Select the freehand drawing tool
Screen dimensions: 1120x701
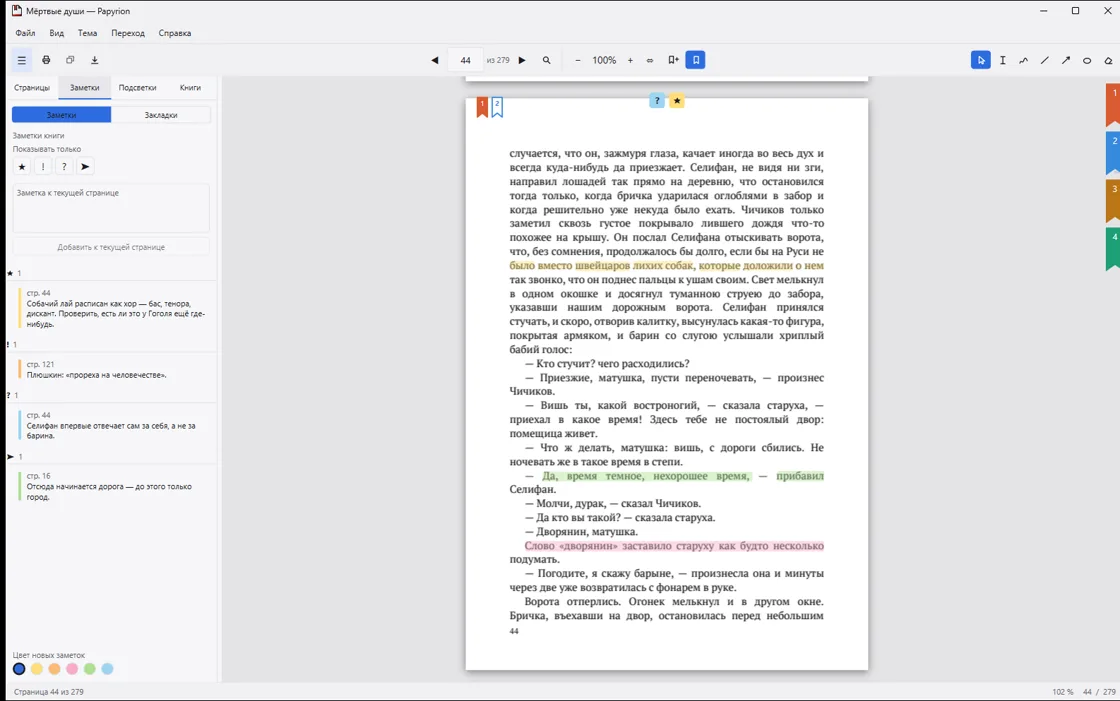click(x=1024, y=60)
